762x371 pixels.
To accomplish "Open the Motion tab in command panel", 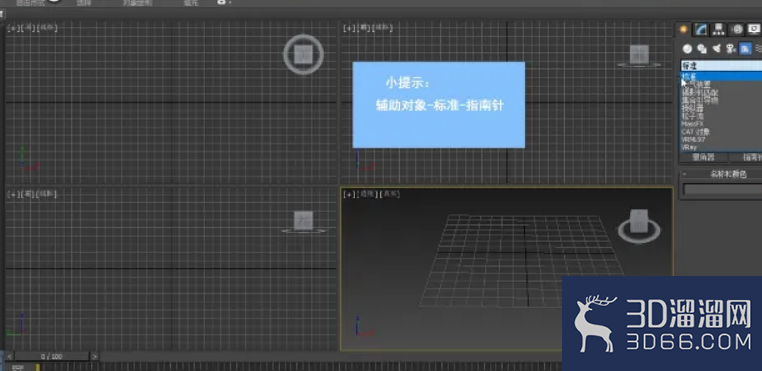I will (x=737, y=30).
